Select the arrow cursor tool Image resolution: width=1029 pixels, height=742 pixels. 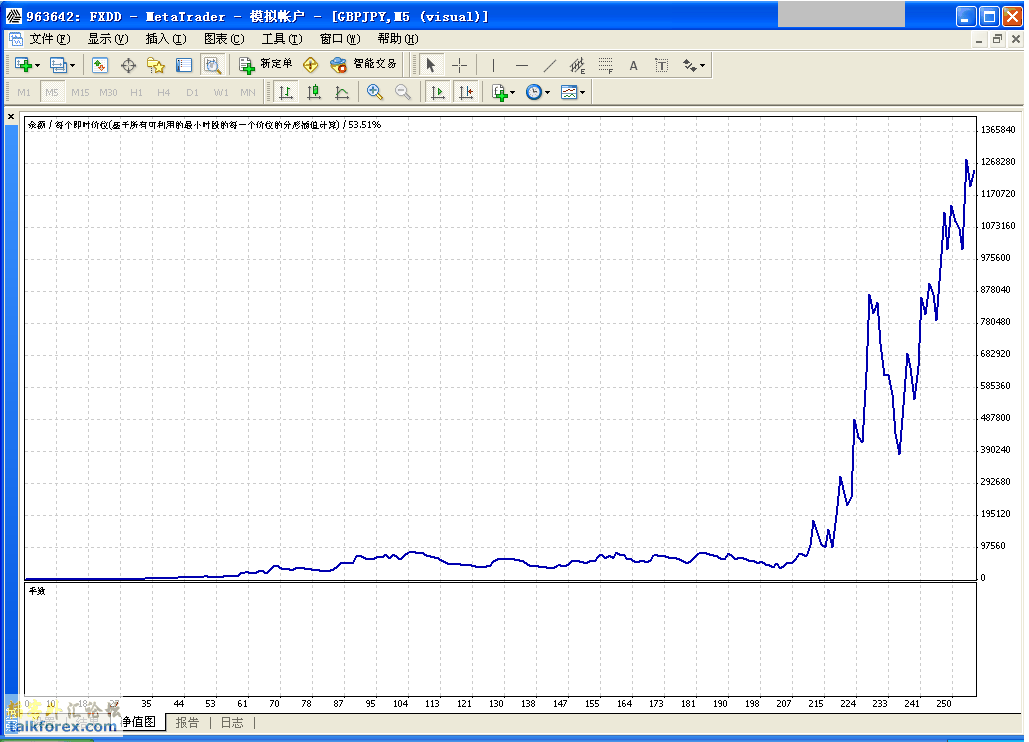click(x=430, y=65)
